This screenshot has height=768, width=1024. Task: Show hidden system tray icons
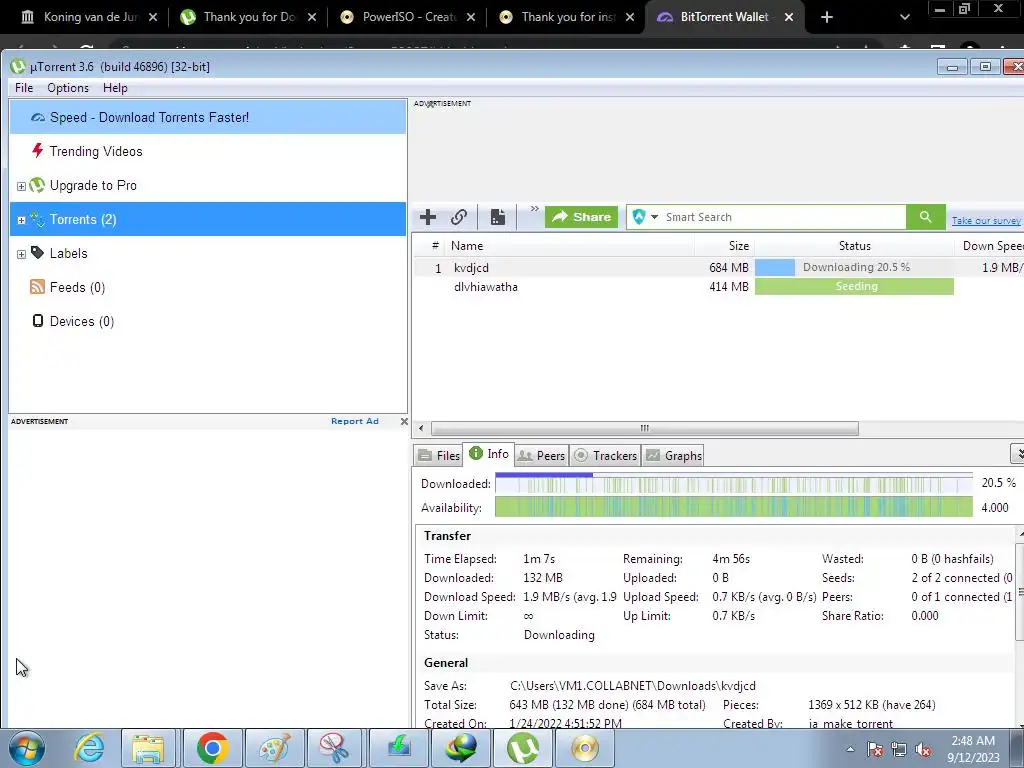pos(850,749)
